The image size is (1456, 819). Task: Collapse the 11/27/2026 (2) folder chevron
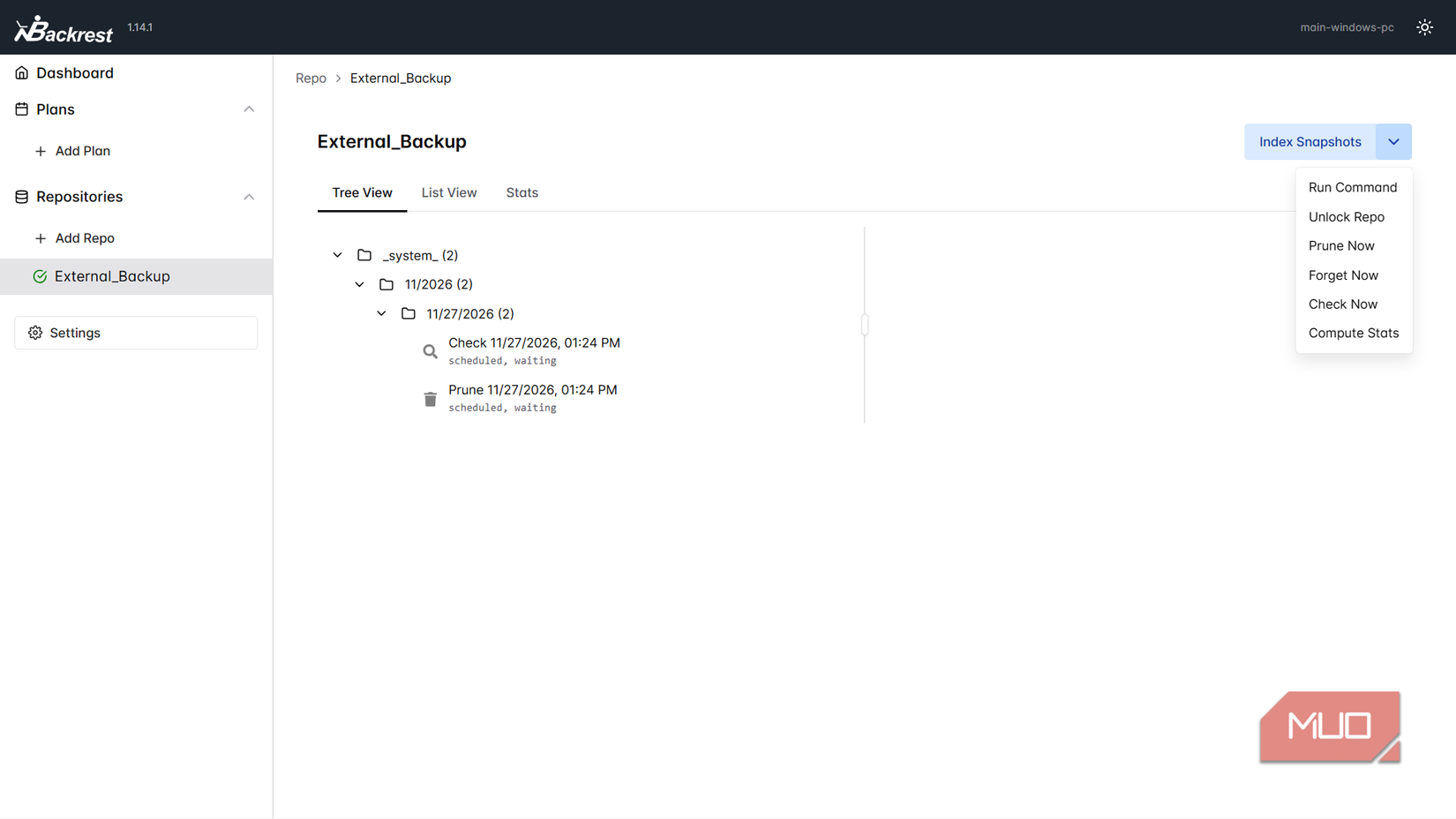coord(381,313)
